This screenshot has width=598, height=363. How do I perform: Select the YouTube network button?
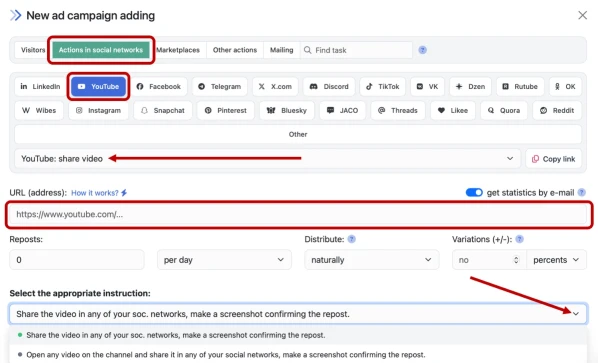tap(98, 87)
